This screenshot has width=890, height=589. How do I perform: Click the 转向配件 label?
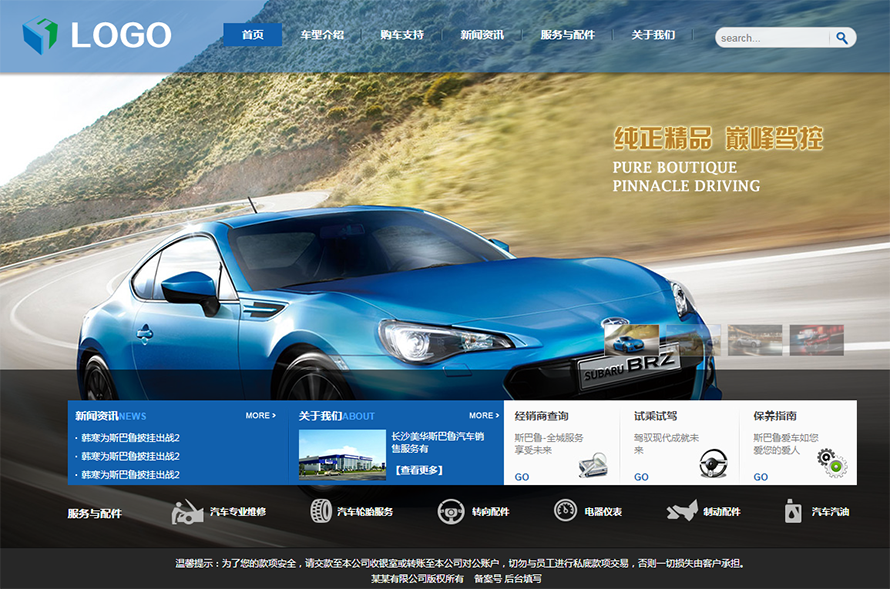coord(490,511)
